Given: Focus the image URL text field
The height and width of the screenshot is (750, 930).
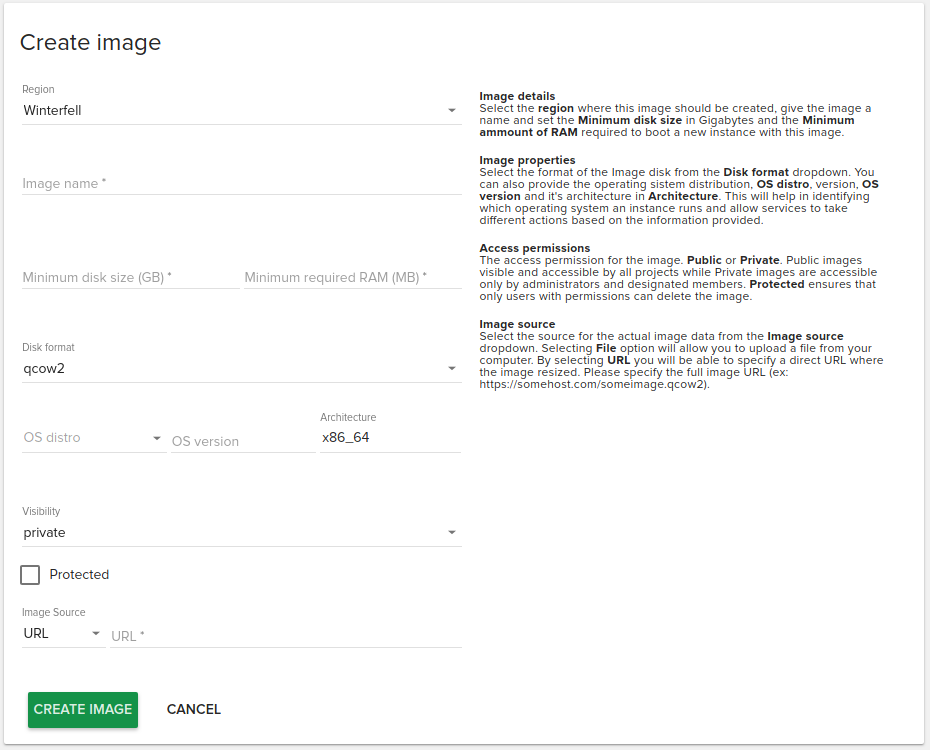Looking at the screenshot, I should pos(285,635).
